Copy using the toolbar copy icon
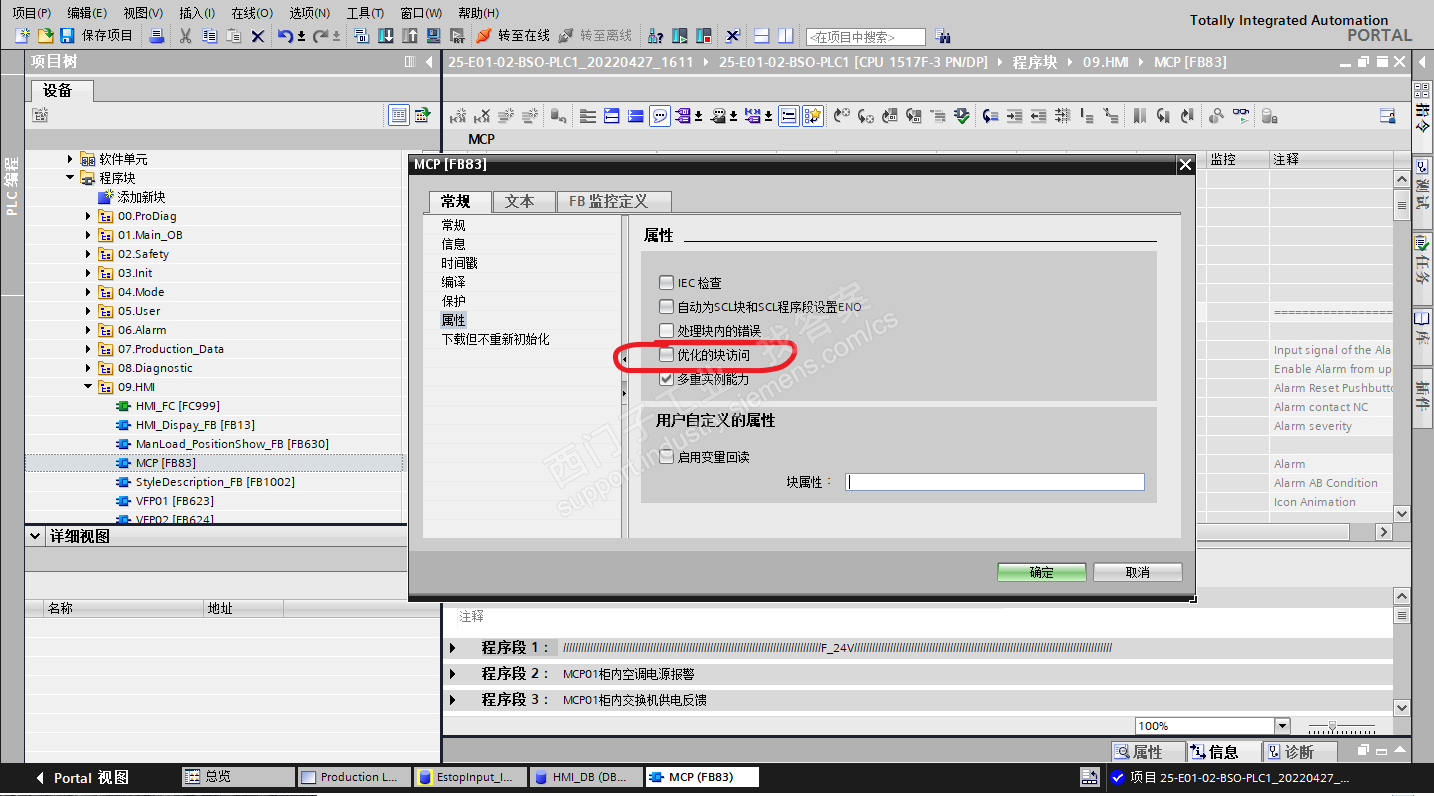 pyautogui.click(x=209, y=36)
